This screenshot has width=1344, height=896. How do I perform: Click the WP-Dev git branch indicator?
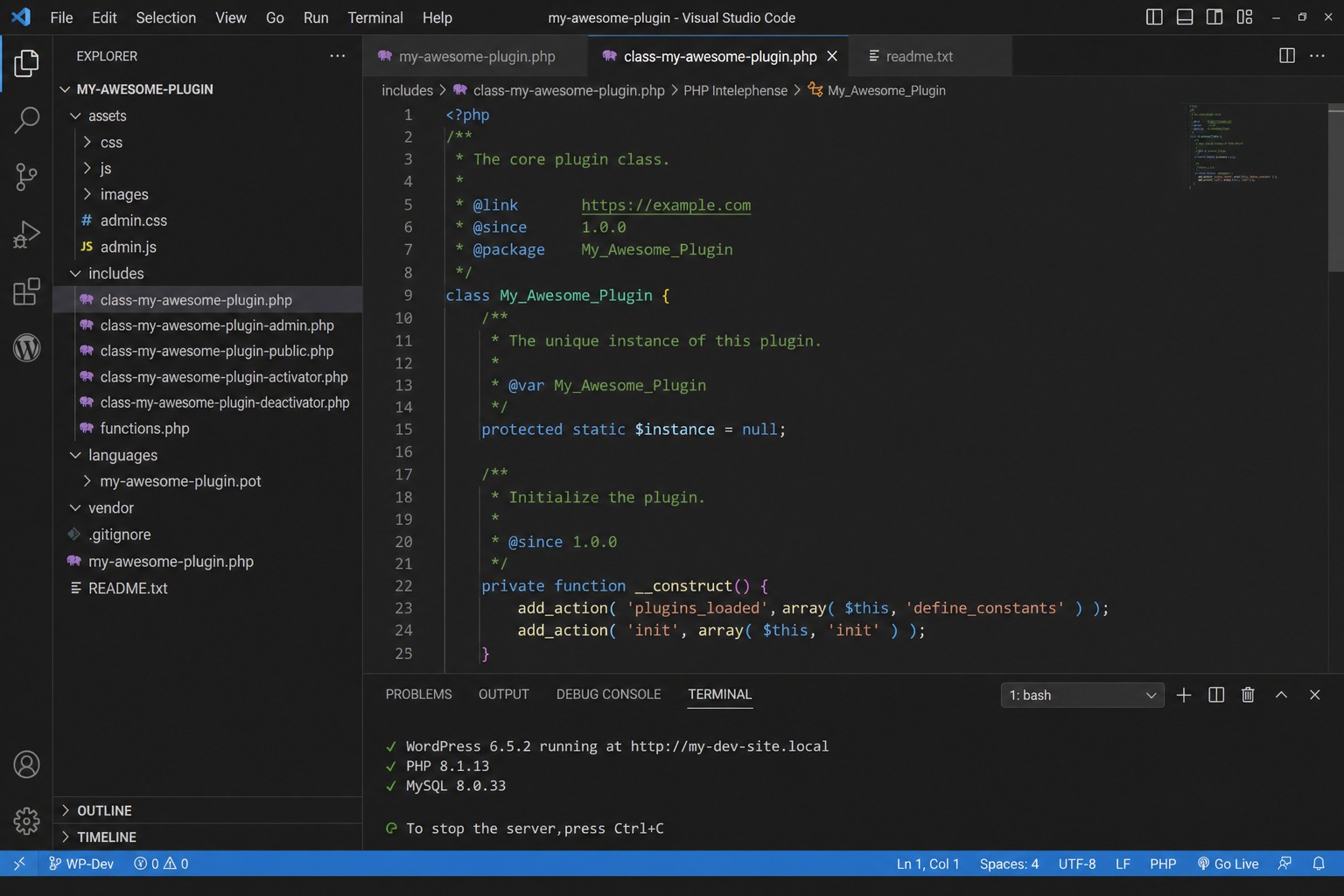click(81, 864)
